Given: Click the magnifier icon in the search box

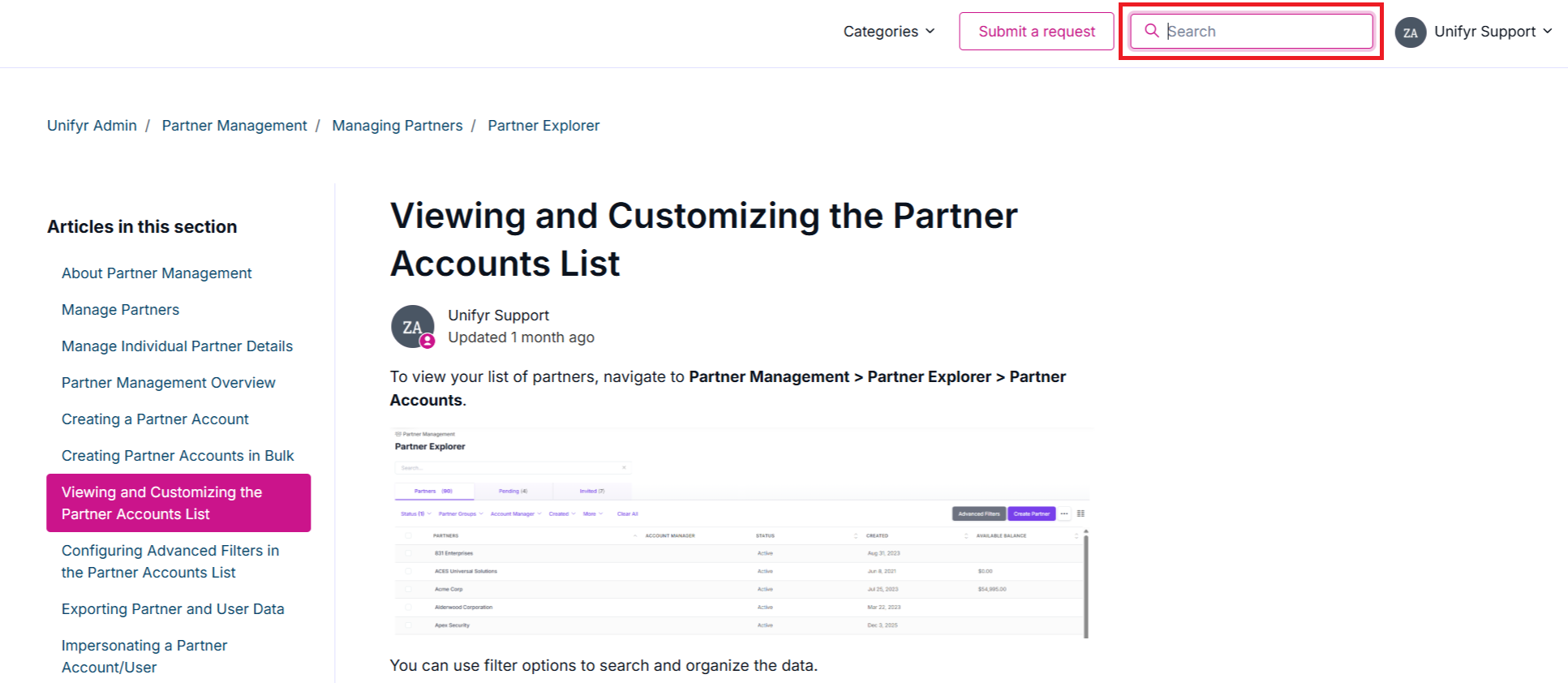Looking at the screenshot, I should tap(1151, 31).
